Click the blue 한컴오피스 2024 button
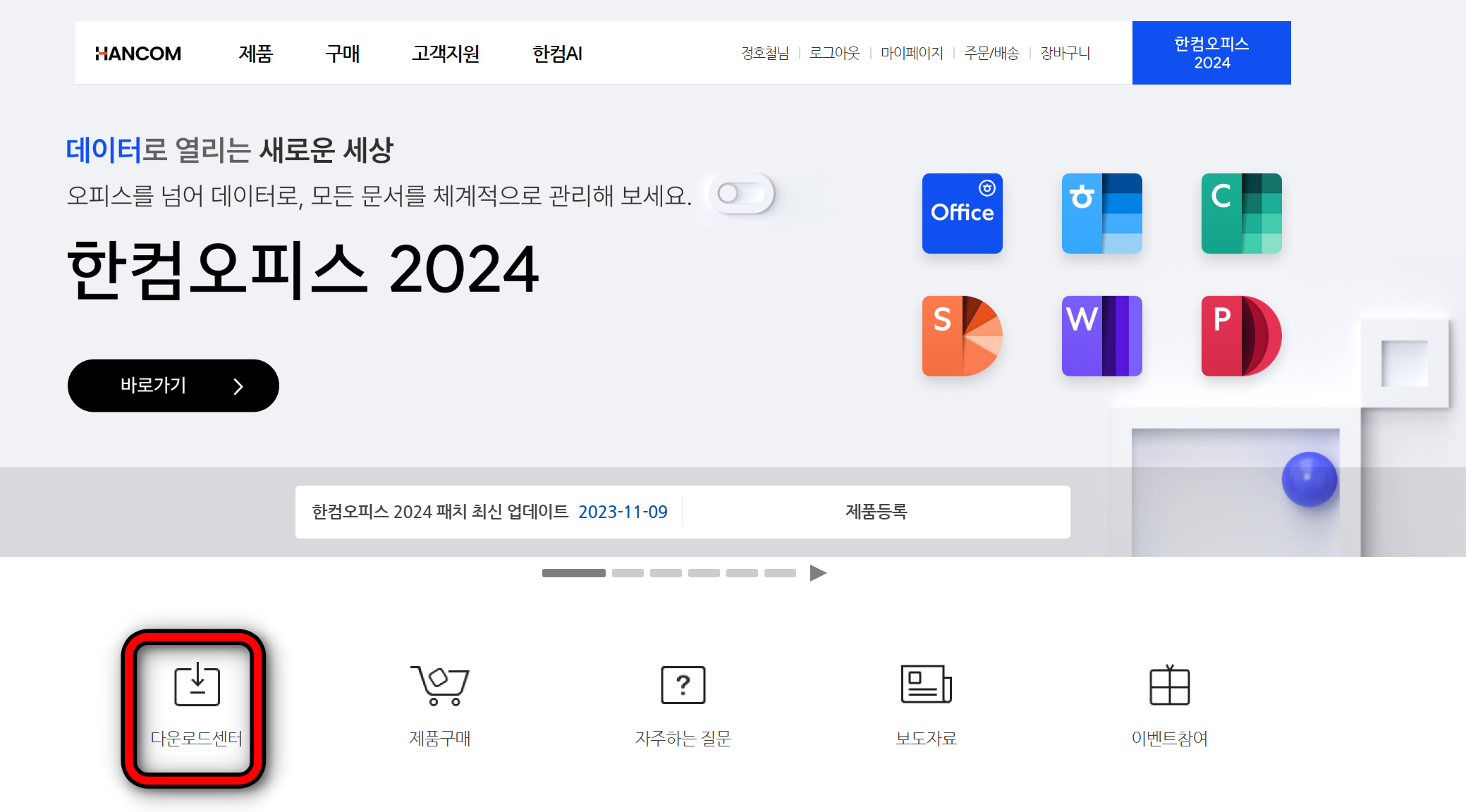Image resolution: width=1466 pixels, height=812 pixels. [1211, 53]
